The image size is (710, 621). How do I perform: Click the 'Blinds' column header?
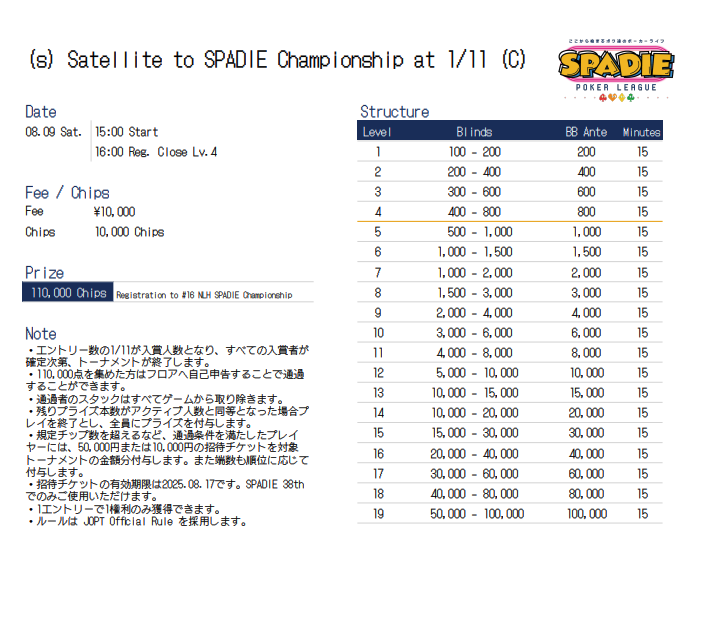click(474, 132)
